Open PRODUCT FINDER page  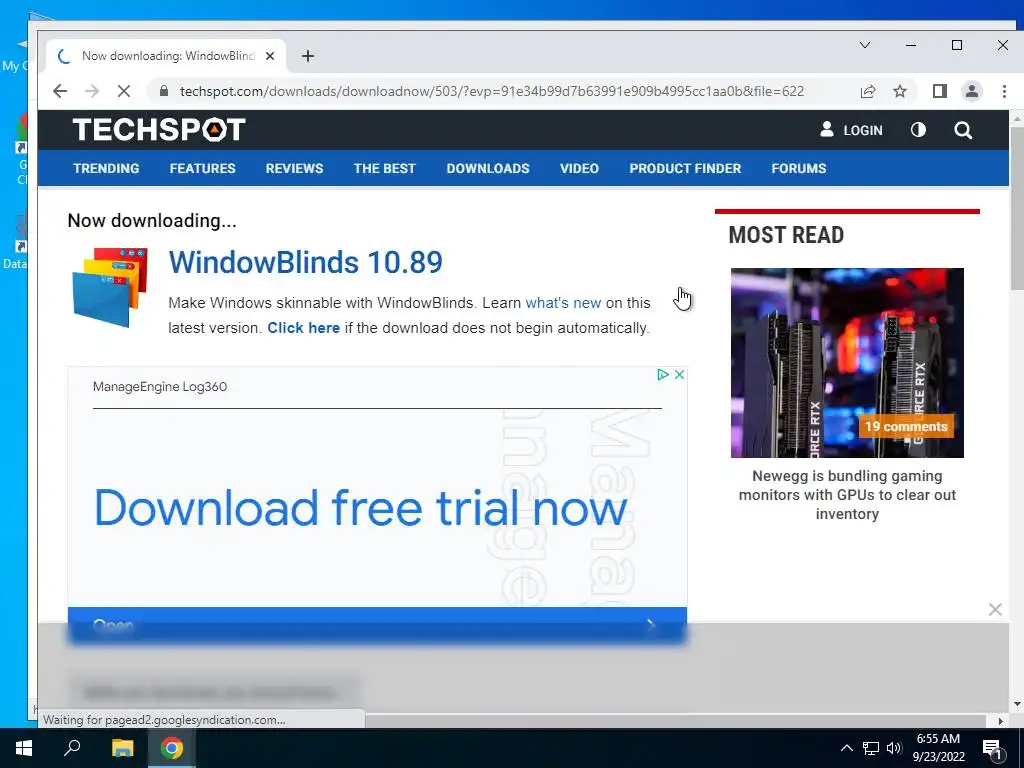click(x=685, y=168)
